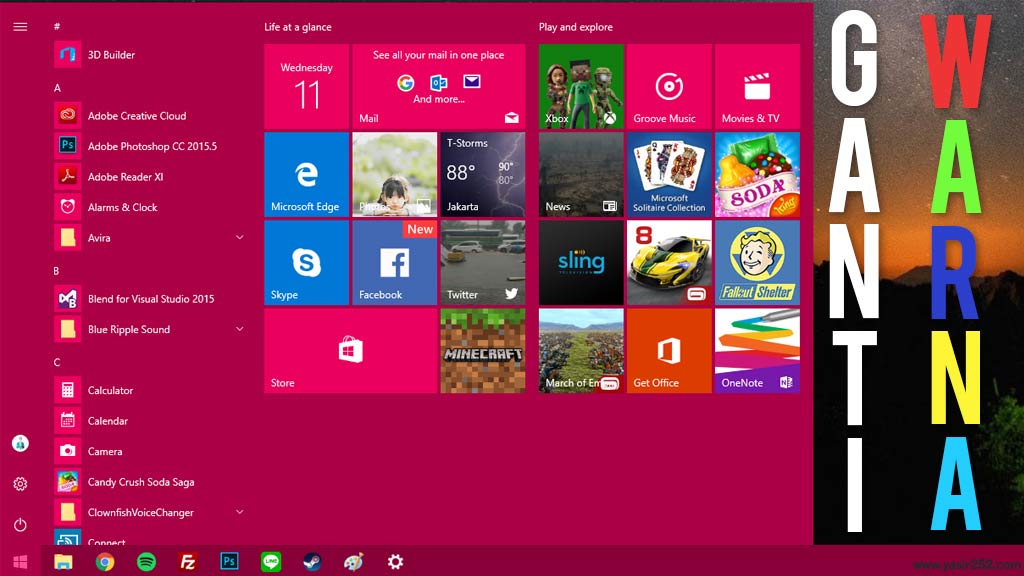Open the Calendar app in the list
This screenshot has height=576, width=1024.
coord(151,421)
